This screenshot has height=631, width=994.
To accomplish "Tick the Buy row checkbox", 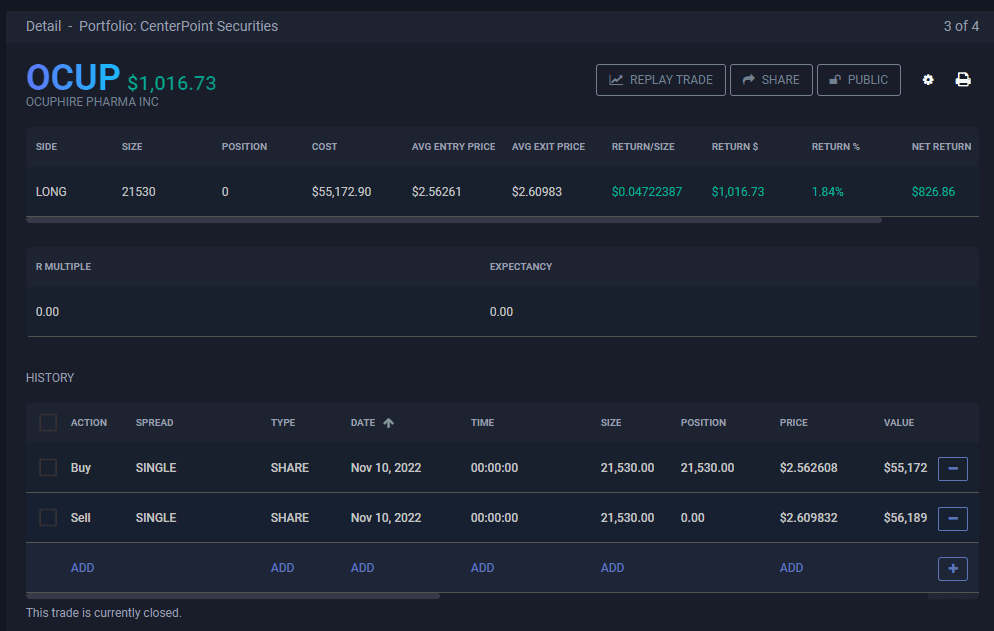I will [x=48, y=468].
